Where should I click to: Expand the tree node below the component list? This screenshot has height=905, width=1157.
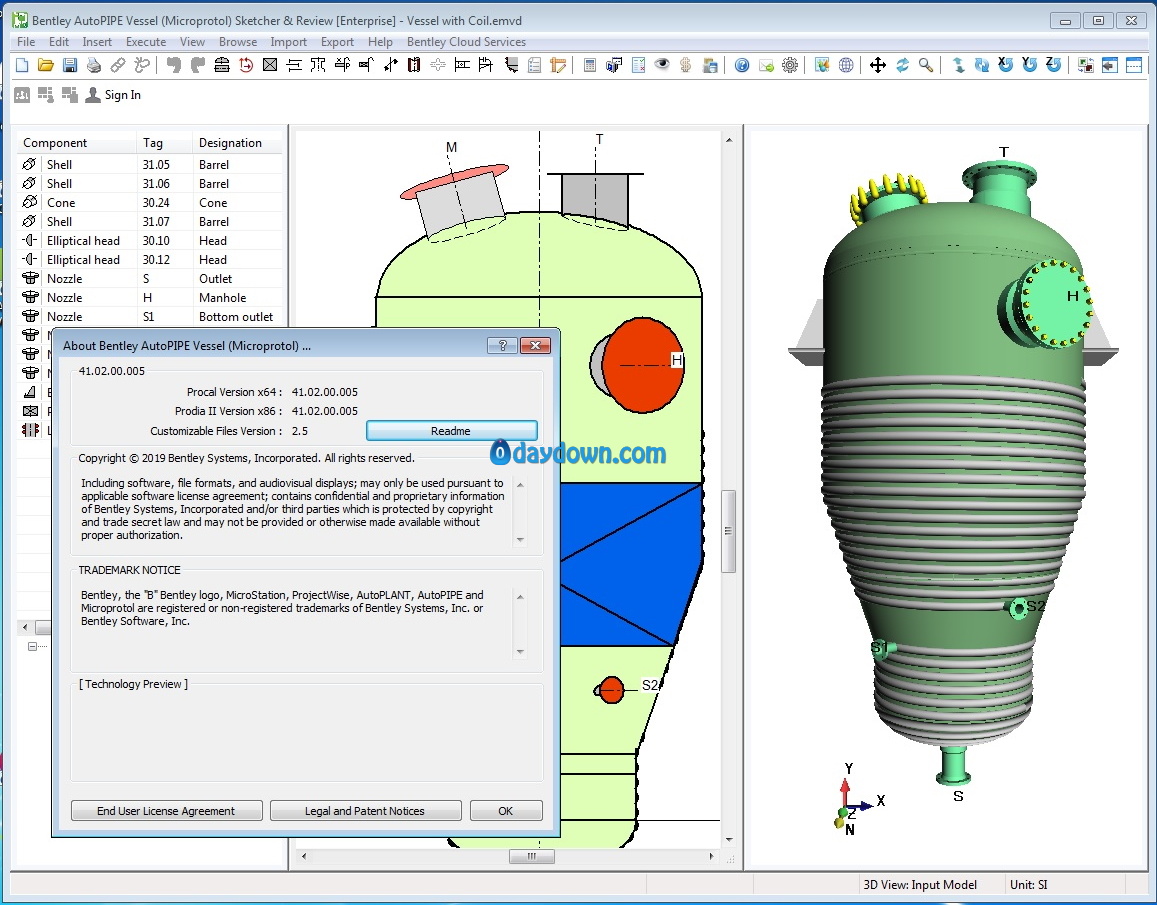point(32,646)
